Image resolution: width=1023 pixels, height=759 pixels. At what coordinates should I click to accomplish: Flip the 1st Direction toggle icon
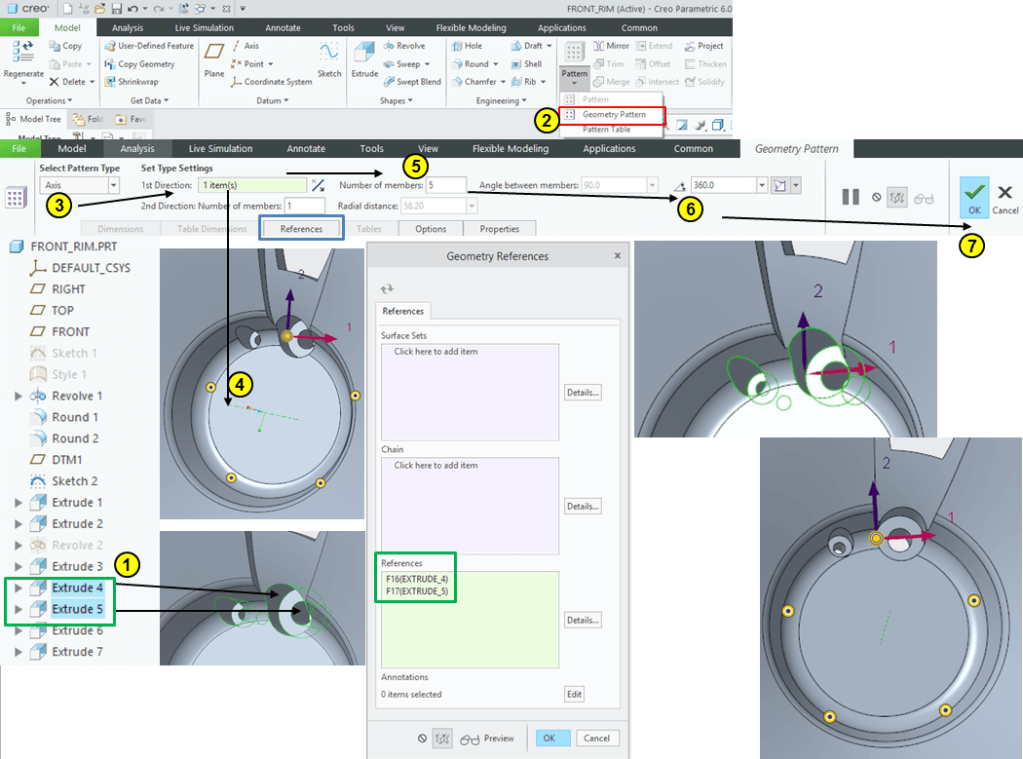pos(318,185)
